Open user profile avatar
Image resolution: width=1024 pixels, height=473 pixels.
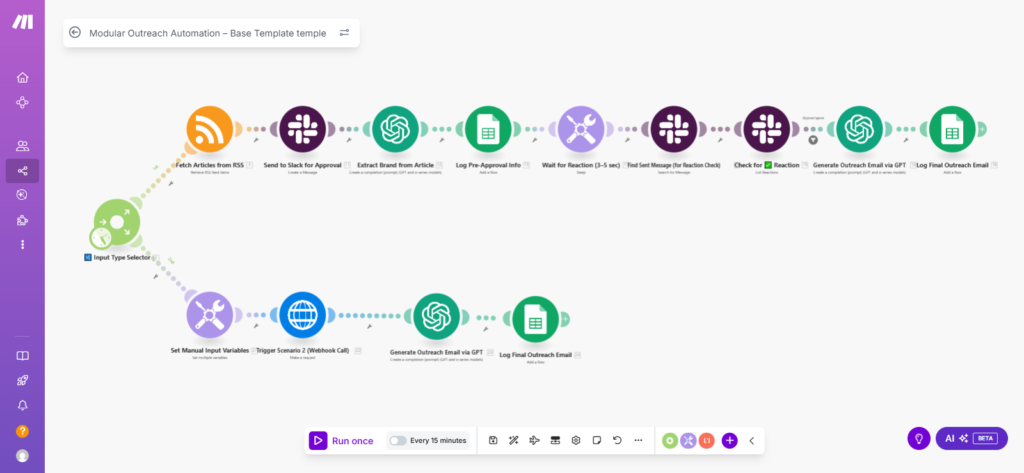[22, 455]
